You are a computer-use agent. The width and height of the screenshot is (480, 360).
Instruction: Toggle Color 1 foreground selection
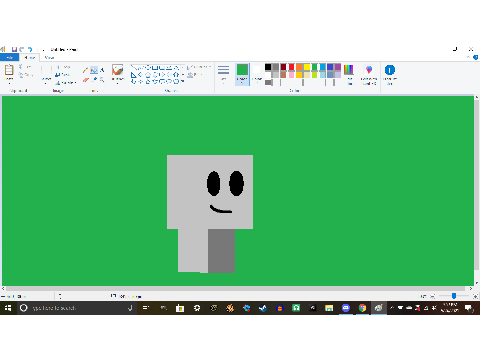(242, 74)
